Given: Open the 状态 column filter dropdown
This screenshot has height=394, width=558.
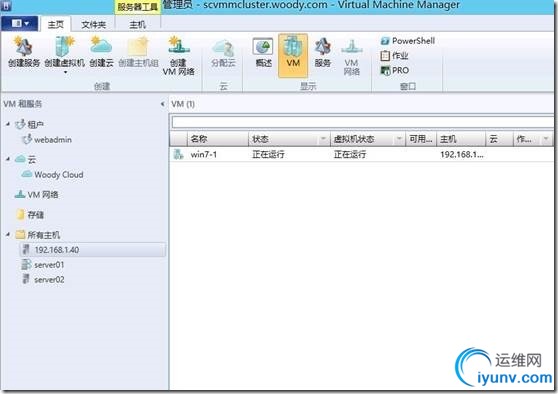Looking at the screenshot, I should tap(323, 139).
